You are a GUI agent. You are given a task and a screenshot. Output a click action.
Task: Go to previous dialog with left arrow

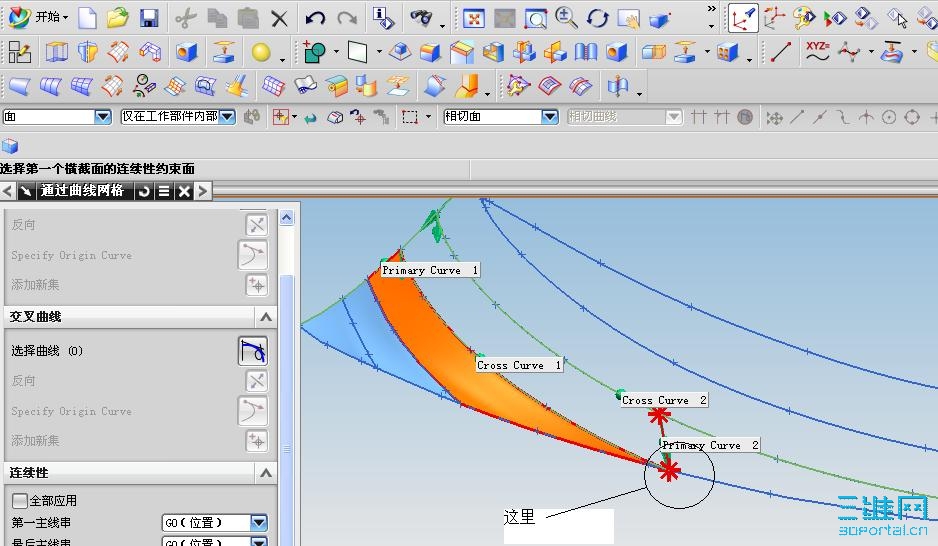click(x=8, y=191)
